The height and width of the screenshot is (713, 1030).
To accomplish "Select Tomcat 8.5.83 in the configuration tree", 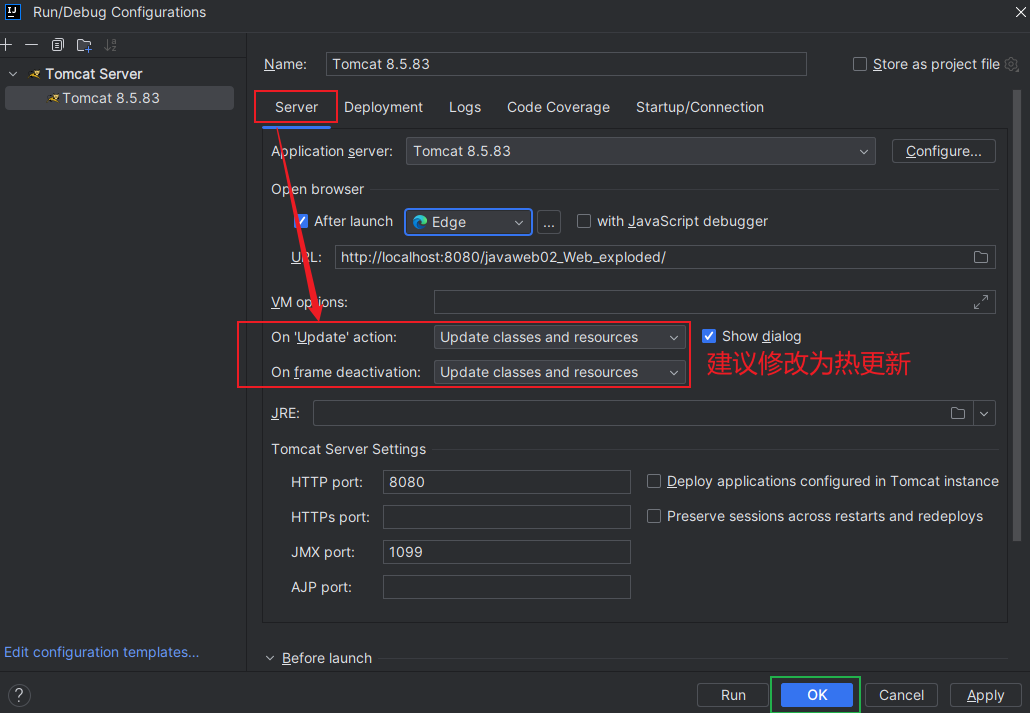I will (119, 98).
